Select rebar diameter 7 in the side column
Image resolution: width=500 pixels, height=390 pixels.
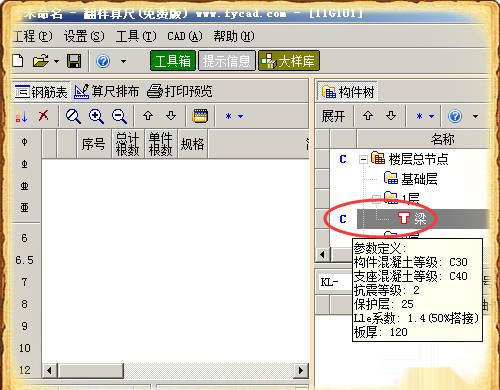pos(24,282)
